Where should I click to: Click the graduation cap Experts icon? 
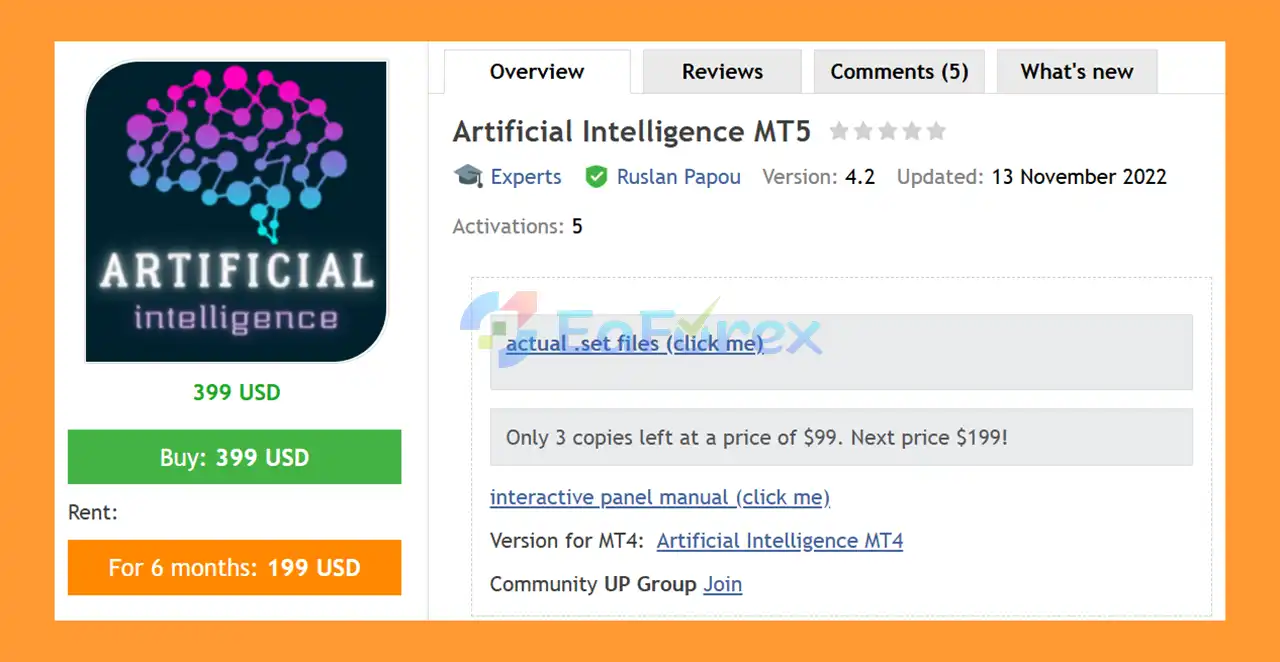(468, 177)
